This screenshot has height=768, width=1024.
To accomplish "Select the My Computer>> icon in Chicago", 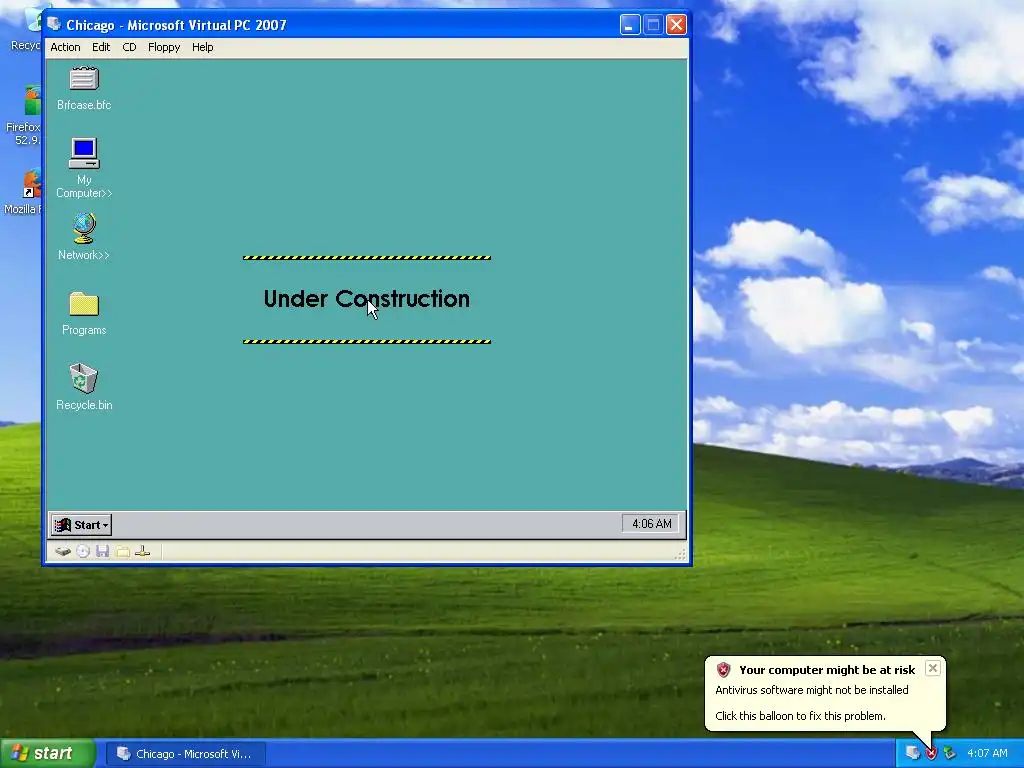I will coord(84,168).
